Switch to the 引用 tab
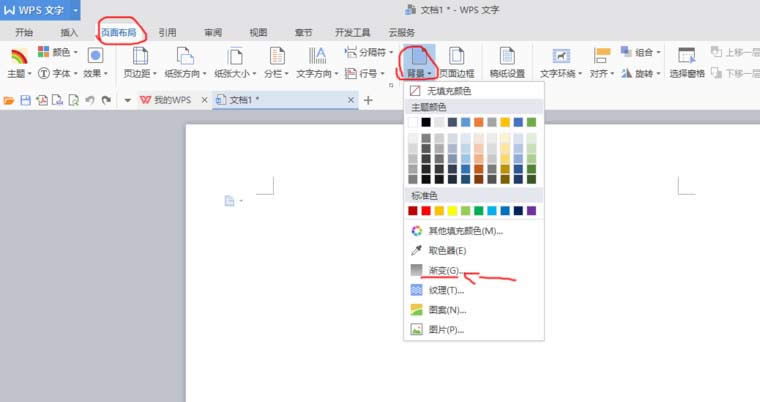 click(167, 32)
